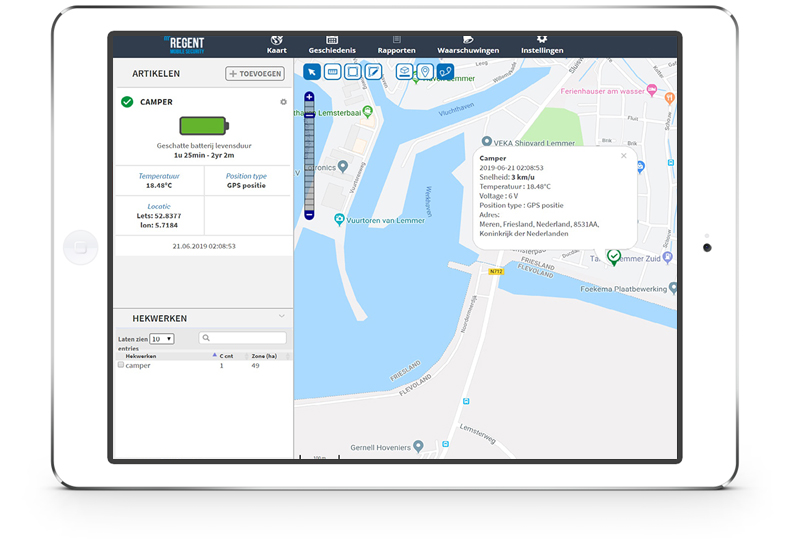The height and width of the screenshot is (539, 795).
Task: Click the map zoom slider bar
Action: tap(309, 155)
